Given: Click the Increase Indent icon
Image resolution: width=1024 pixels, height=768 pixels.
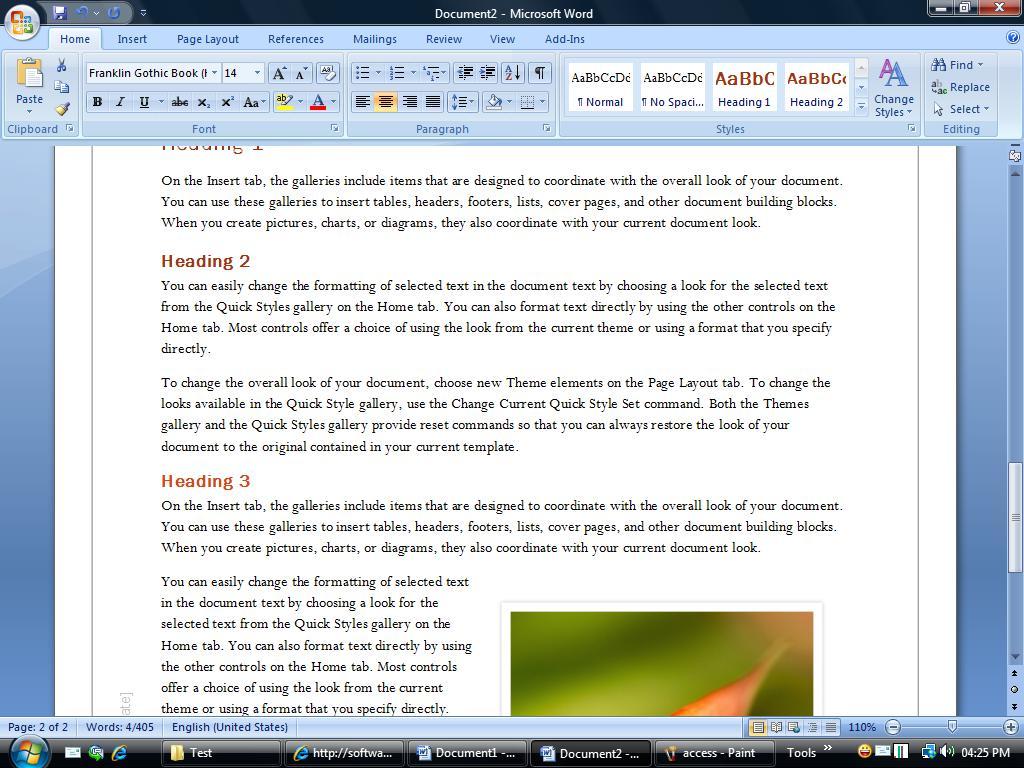Looking at the screenshot, I should tap(488, 73).
